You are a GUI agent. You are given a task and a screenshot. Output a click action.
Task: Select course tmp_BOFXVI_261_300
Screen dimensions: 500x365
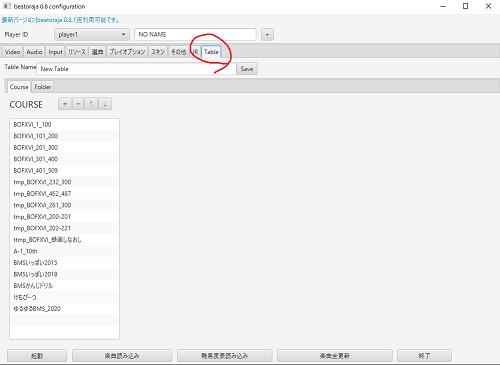coord(64,205)
